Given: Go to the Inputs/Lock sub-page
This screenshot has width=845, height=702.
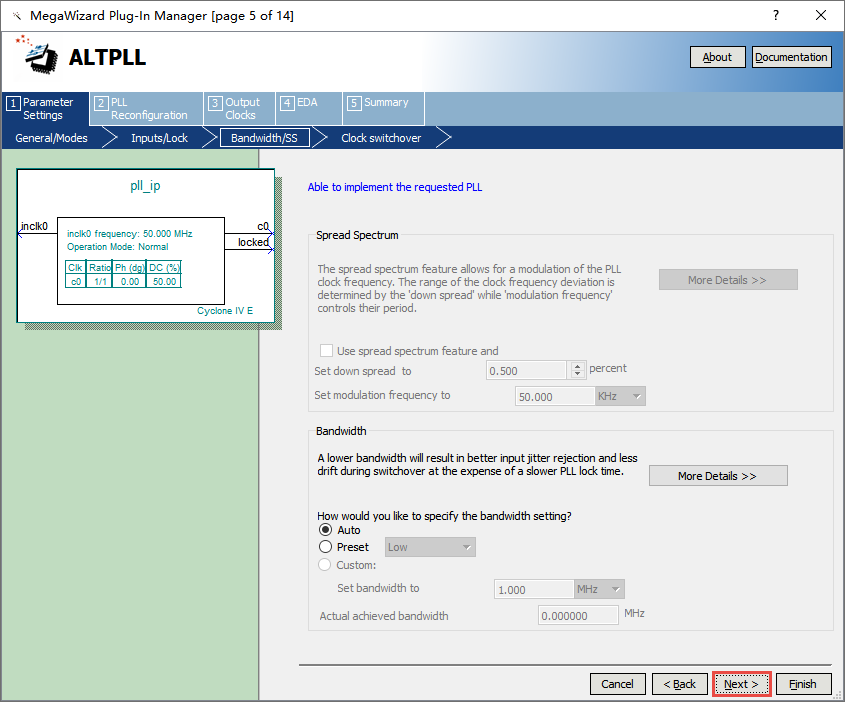Looking at the screenshot, I should pos(160,138).
